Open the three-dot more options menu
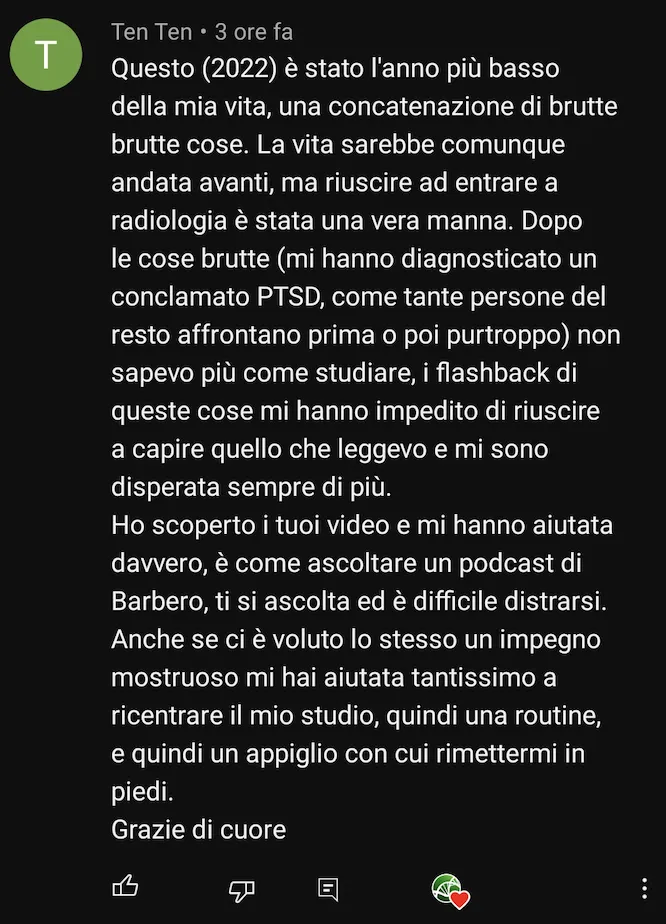Screen dimensions: 666x924 [x=644, y=888]
